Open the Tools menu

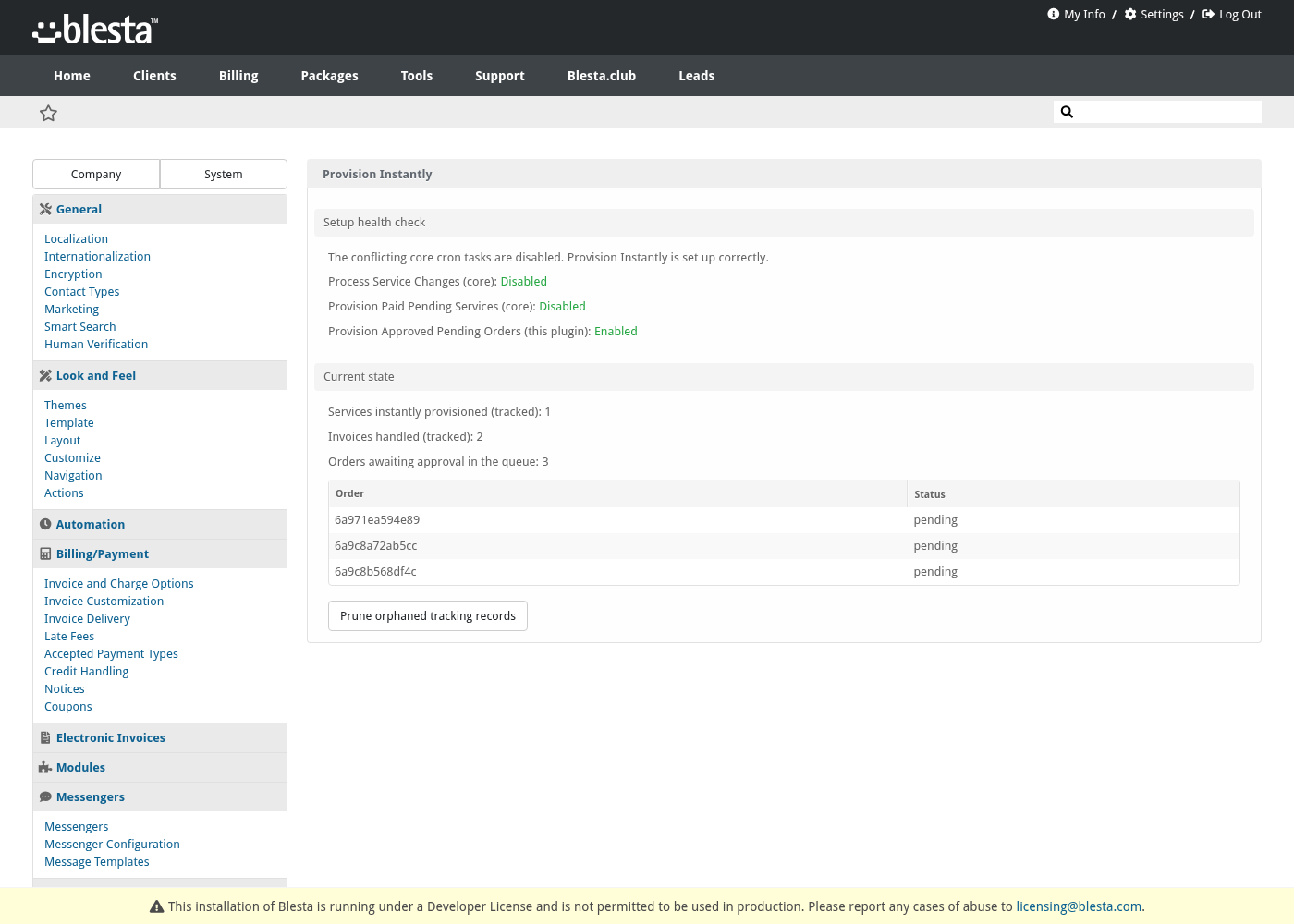[417, 76]
